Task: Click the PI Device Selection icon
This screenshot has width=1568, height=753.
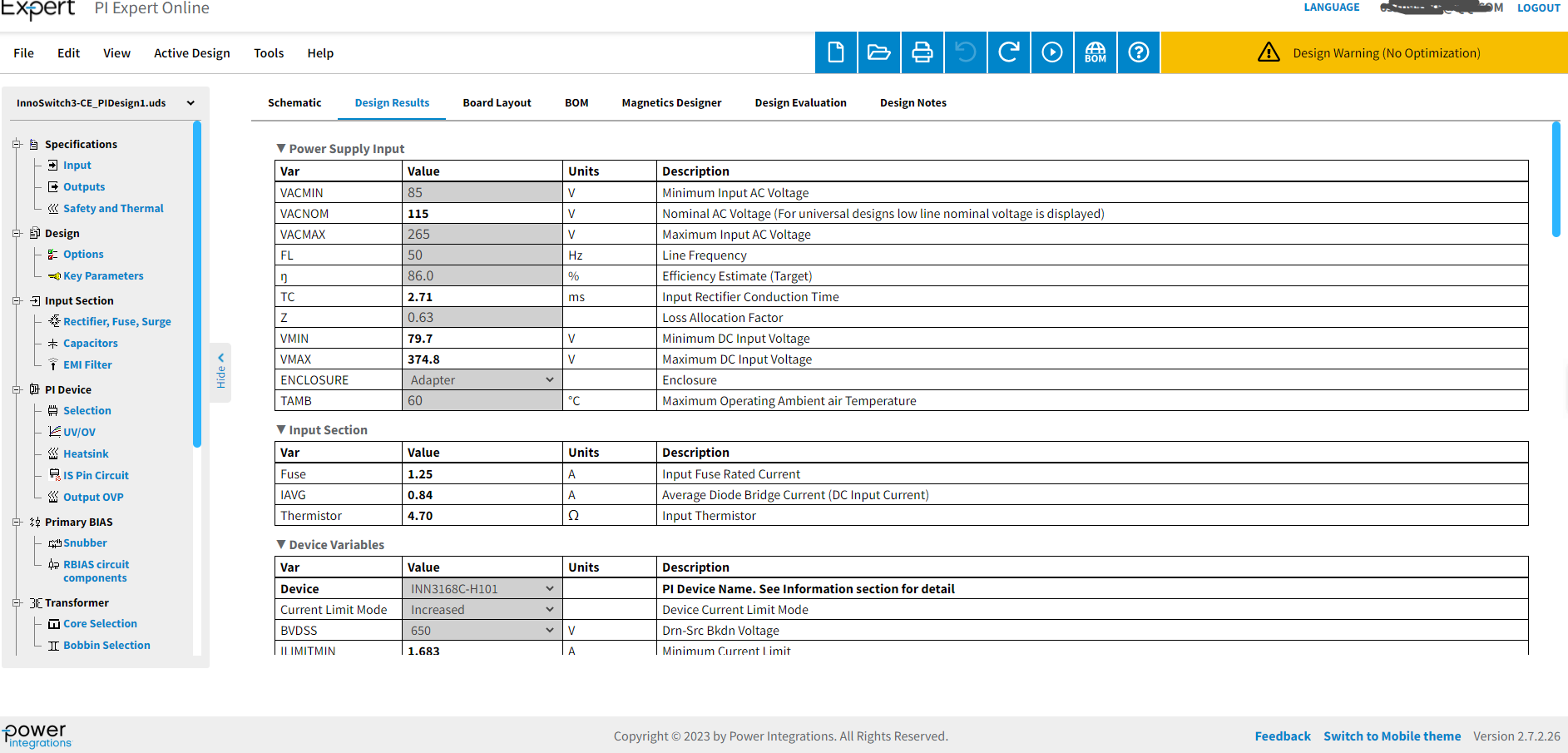Action: 53,410
